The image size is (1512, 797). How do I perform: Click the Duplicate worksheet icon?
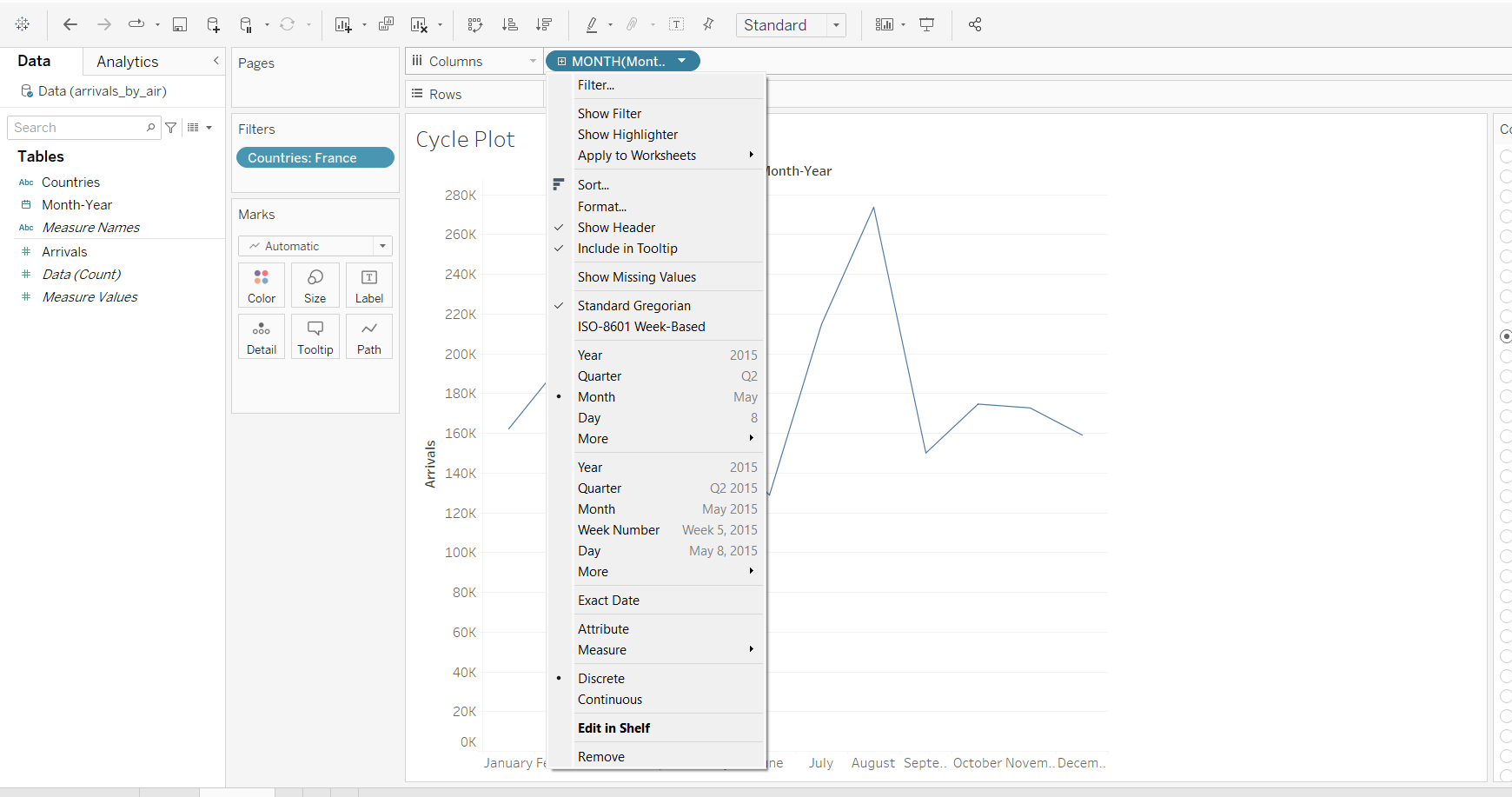[386, 24]
